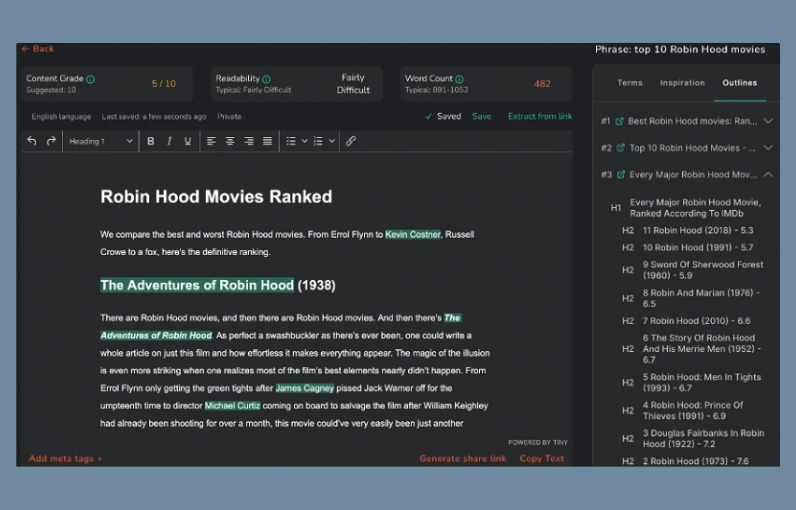The image size is (796, 510).
Task: Switch to the Inspiration tab
Action: (682, 83)
